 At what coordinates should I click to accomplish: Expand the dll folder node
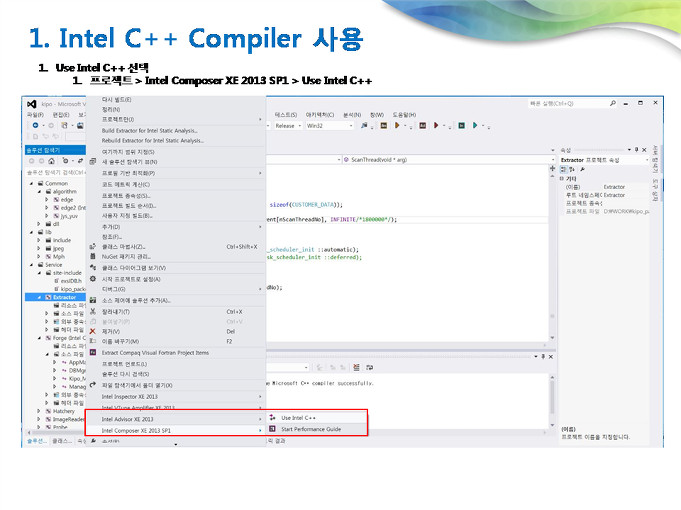click(39, 224)
